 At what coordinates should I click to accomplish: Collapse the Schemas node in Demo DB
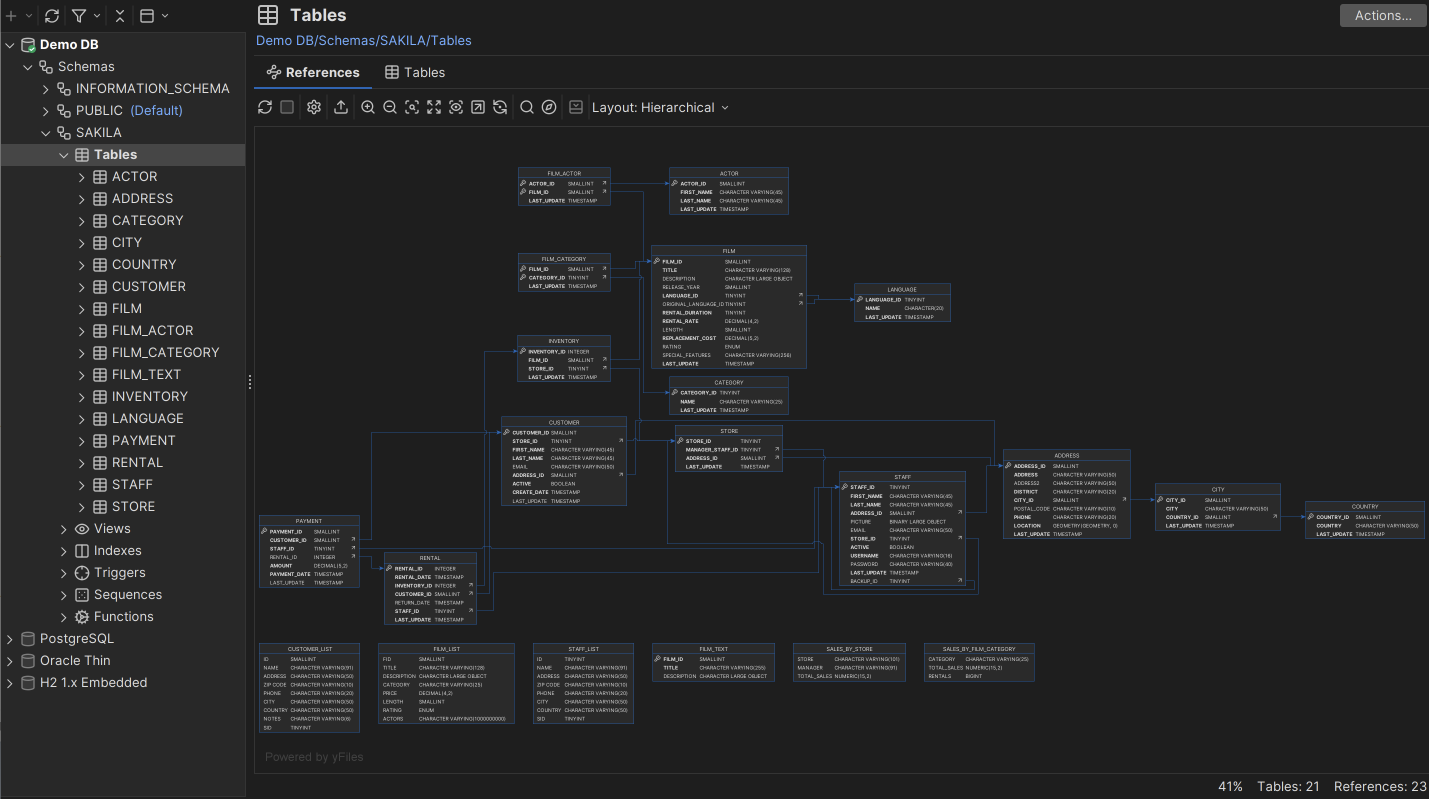click(x=28, y=66)
